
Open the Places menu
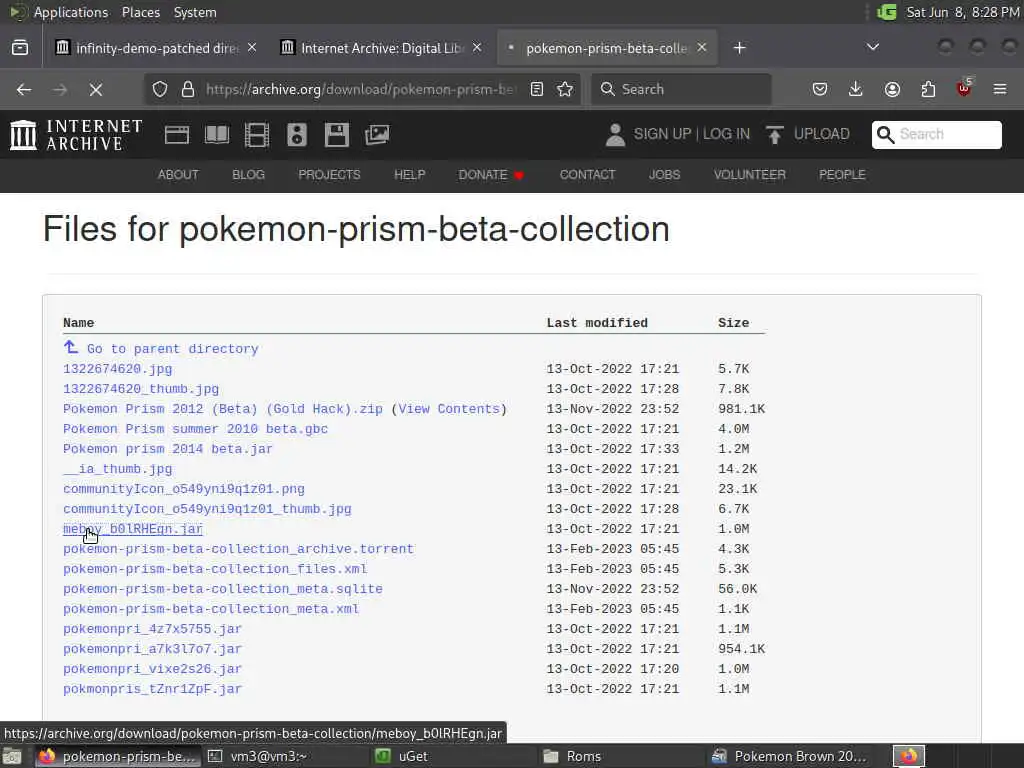[141, 12]
